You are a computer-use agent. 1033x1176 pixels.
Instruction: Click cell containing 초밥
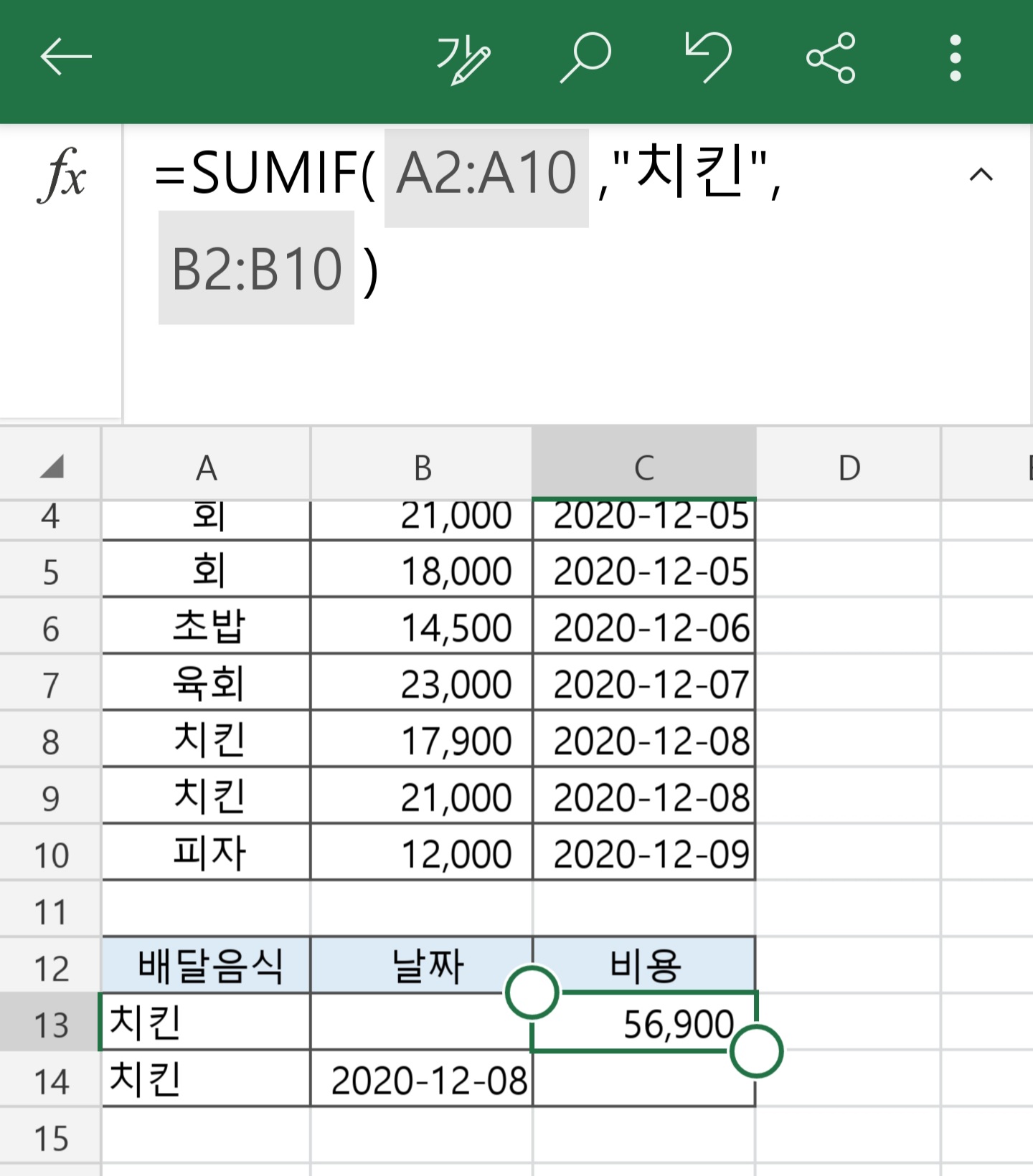click(x=207, y=626)
